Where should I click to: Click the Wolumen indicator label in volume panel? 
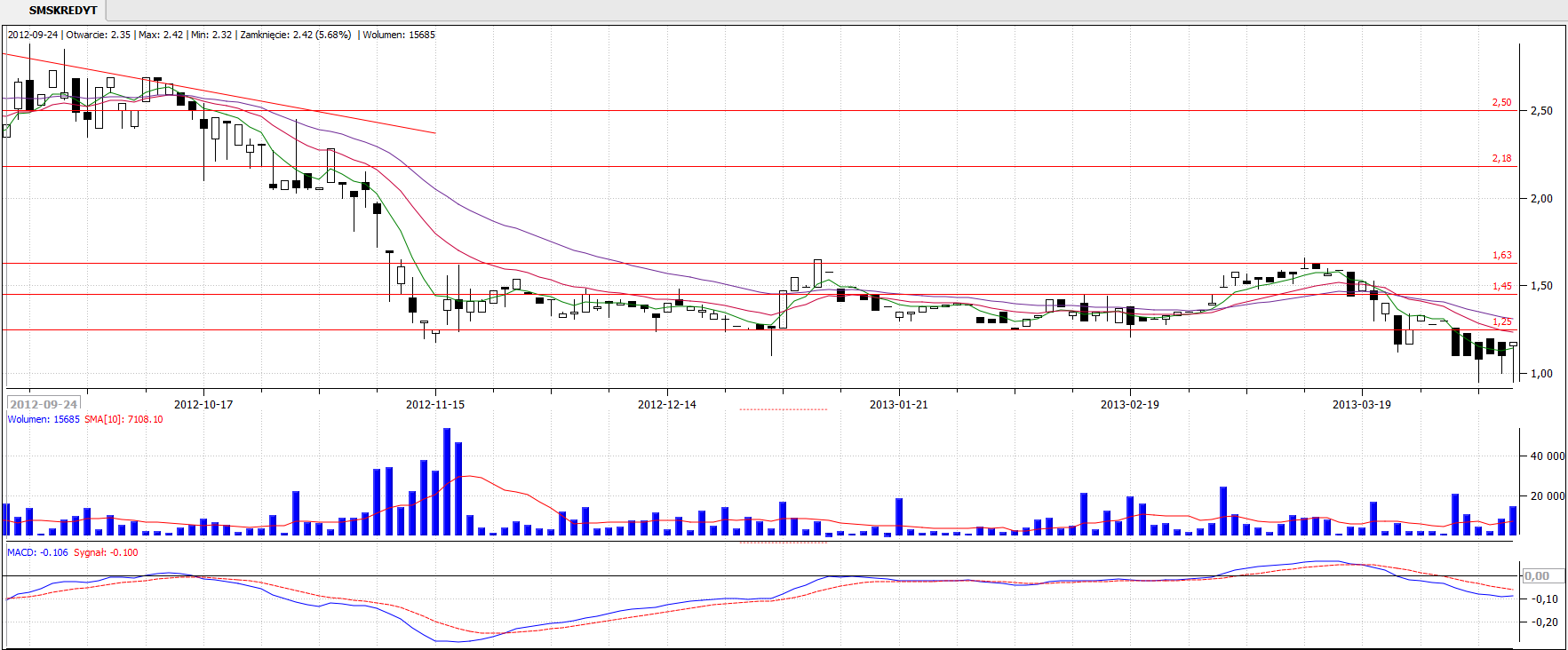43,420
